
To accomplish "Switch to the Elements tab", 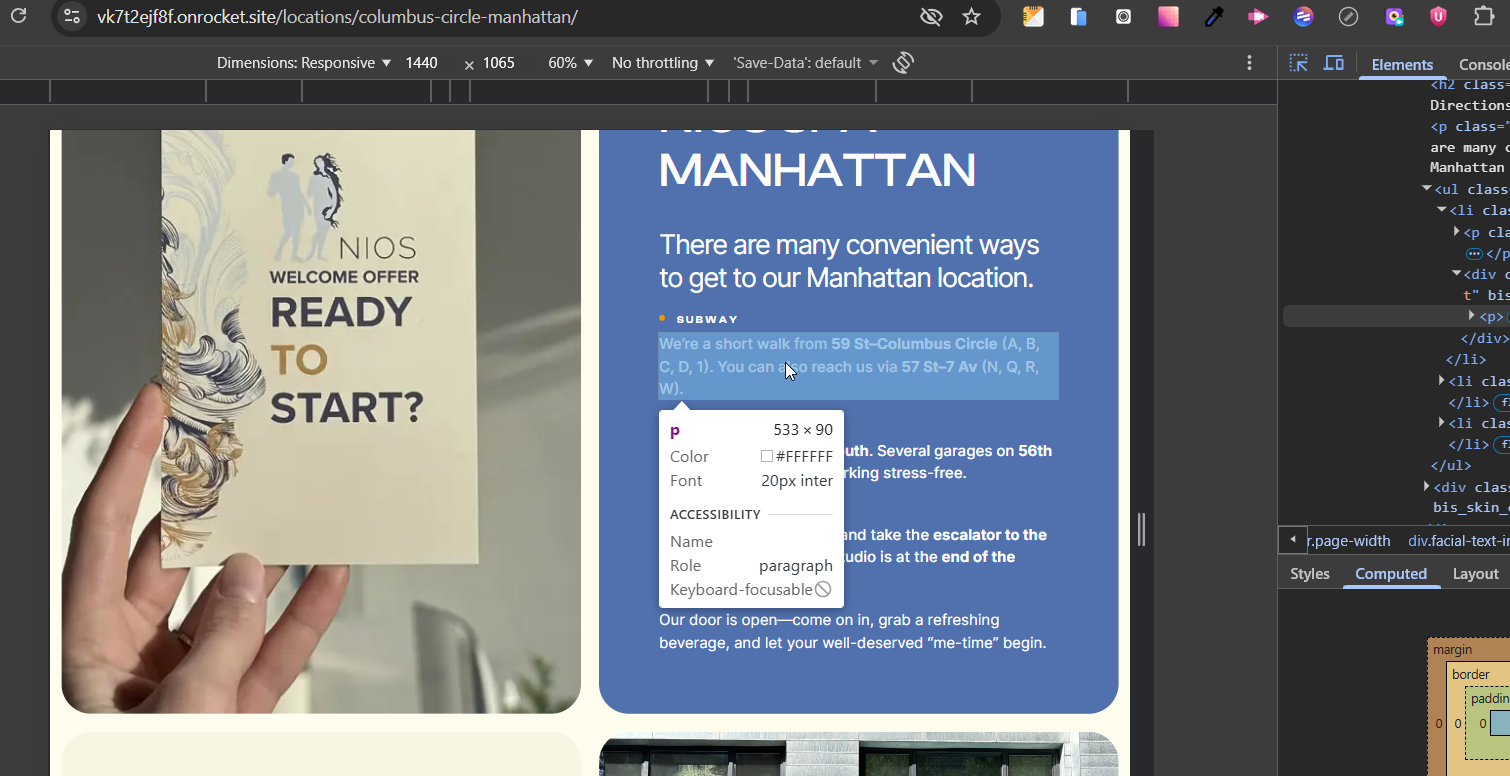I will point(1402,65).
